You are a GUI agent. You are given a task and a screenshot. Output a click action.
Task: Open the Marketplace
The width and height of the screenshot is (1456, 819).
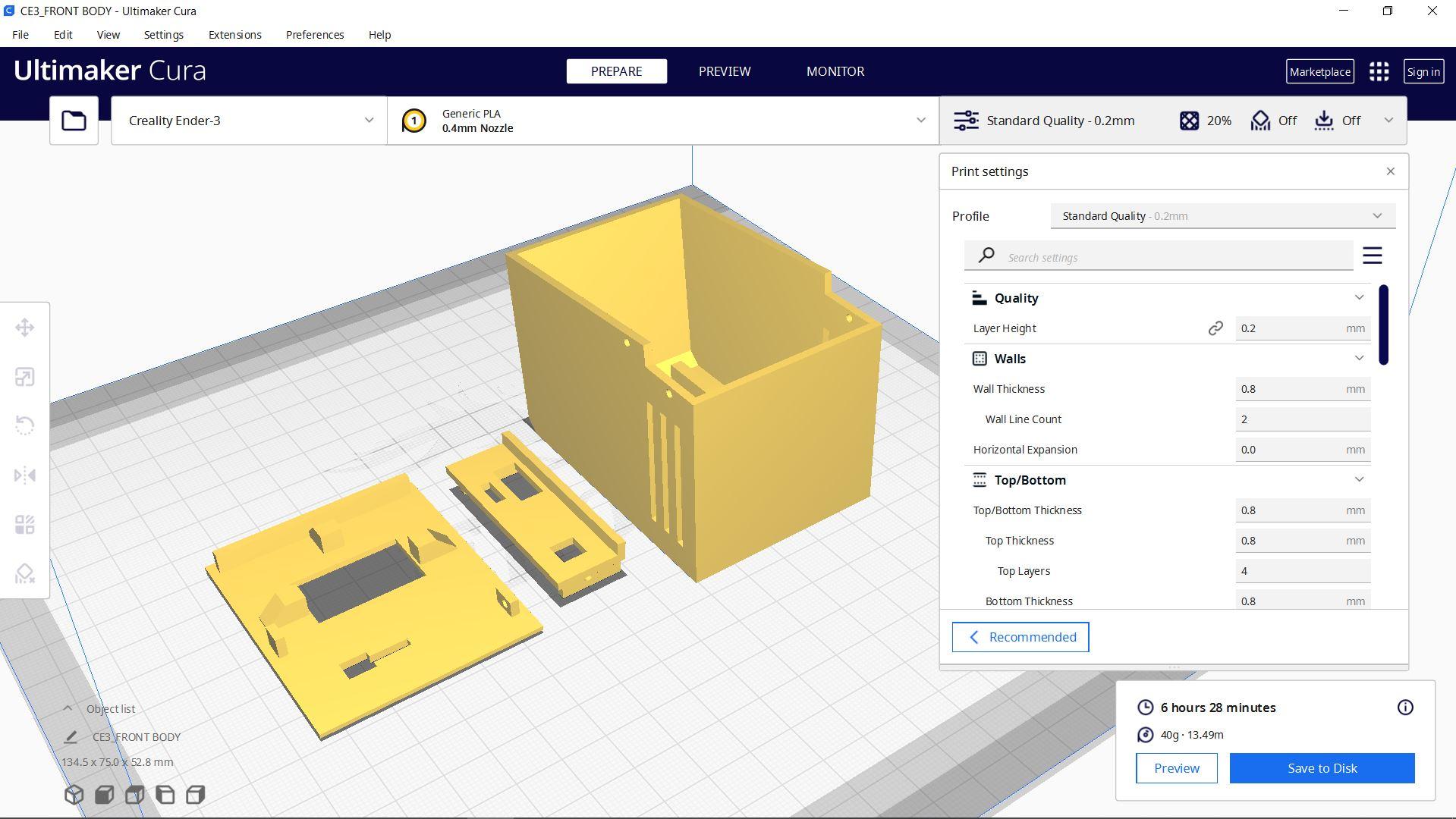[x=1319, y=72]
